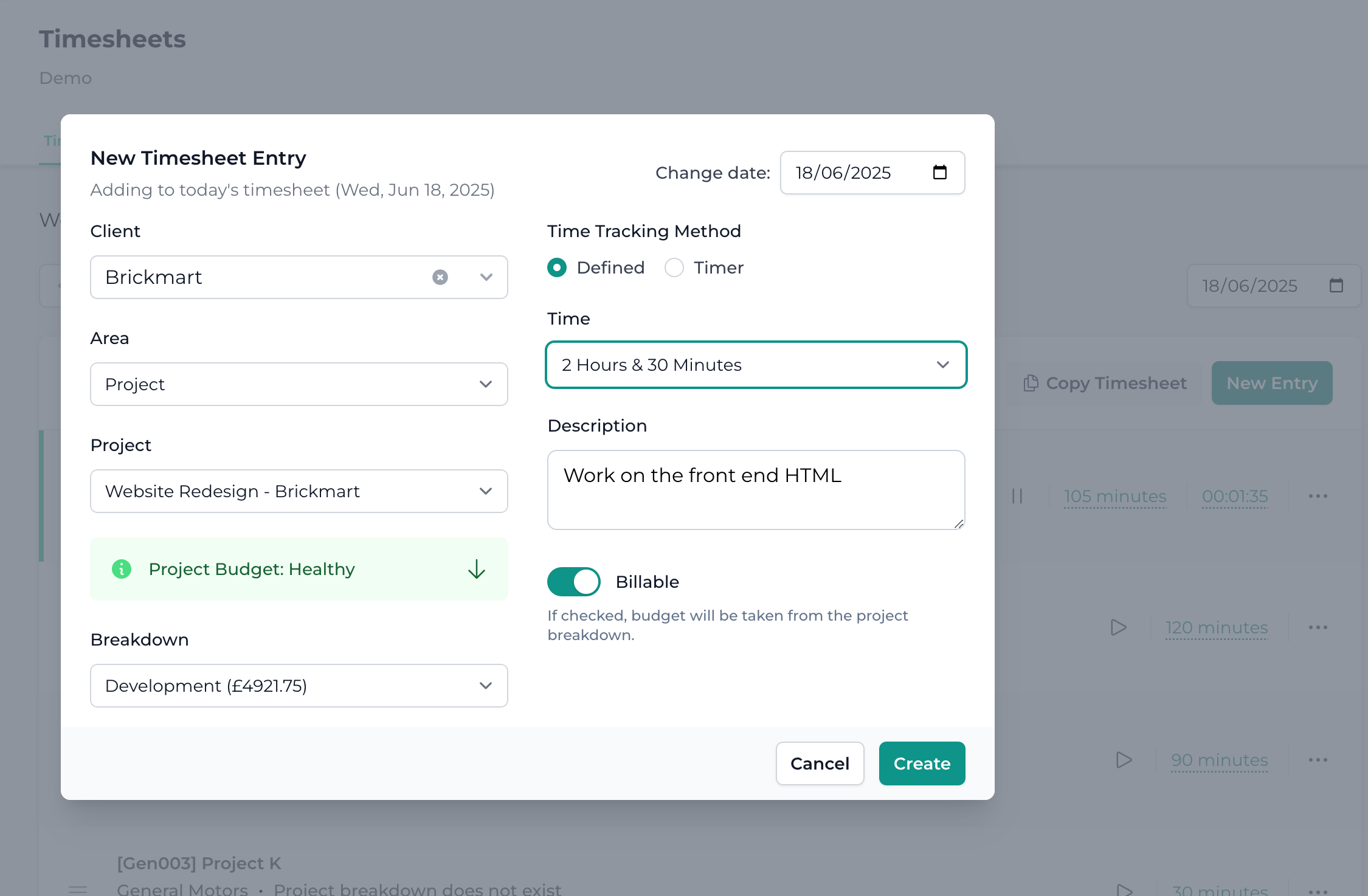This screenshot has height=896, width=1368.
Task: Clear the Brickmart client selection
Action: (x=440, y=277)
